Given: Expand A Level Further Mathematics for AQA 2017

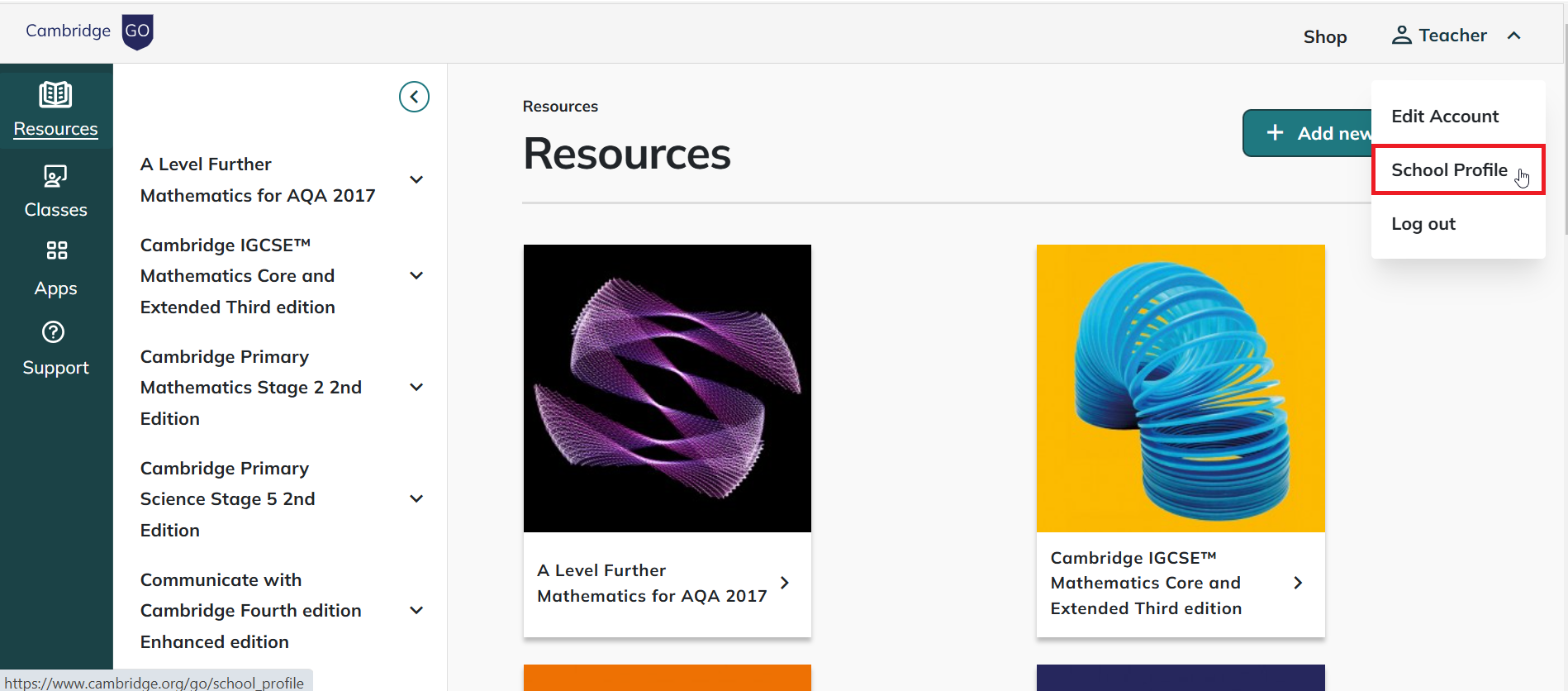Looking at the screenshot, I should 416,179.
